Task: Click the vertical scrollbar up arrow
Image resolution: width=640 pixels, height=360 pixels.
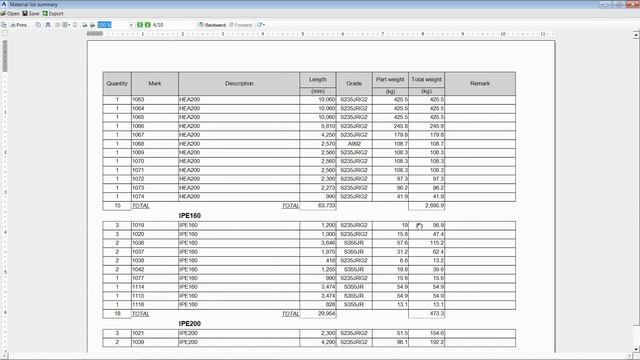Action: click(x=636, y=36)
